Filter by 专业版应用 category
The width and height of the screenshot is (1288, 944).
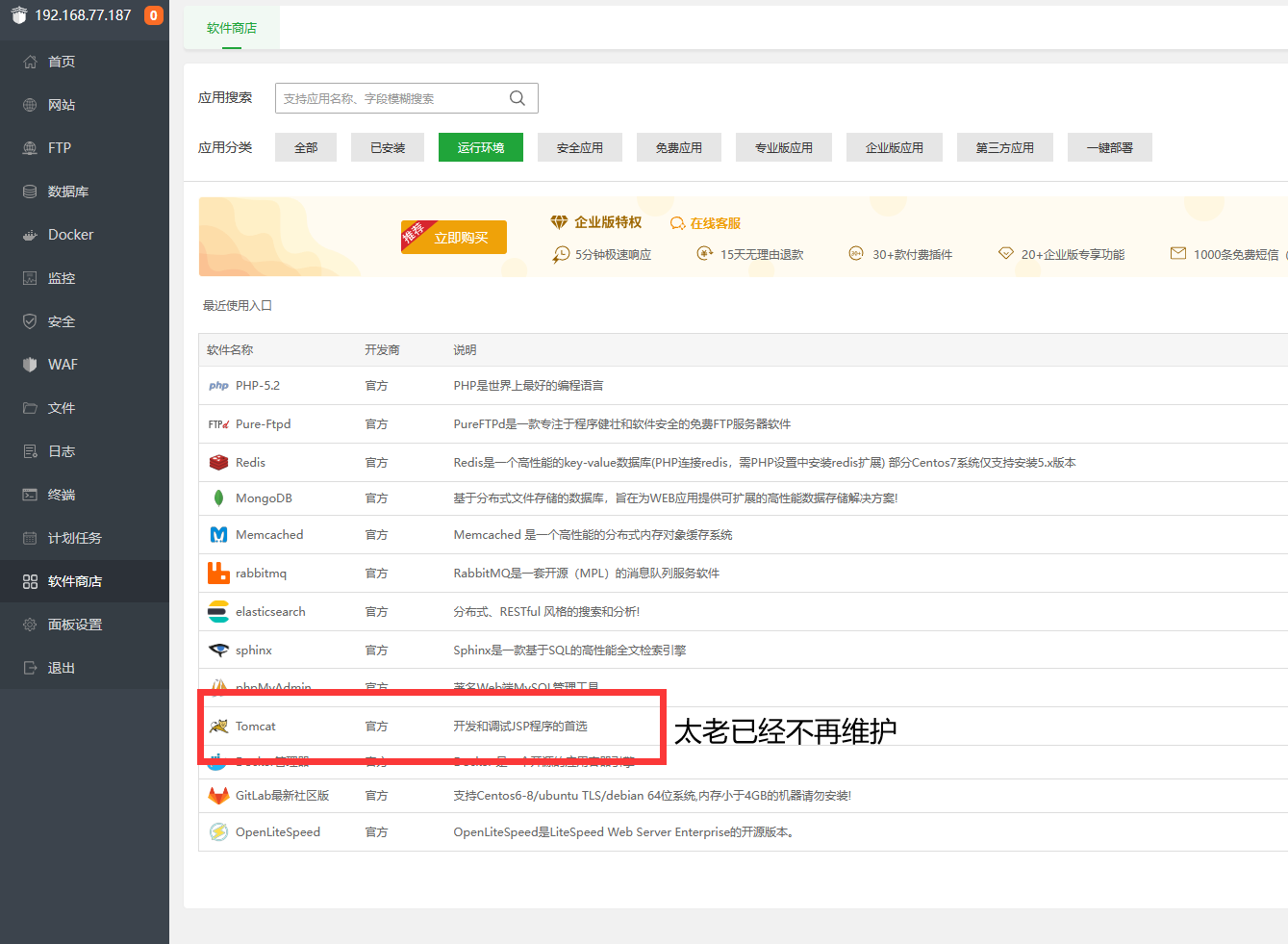click(784, 147)
